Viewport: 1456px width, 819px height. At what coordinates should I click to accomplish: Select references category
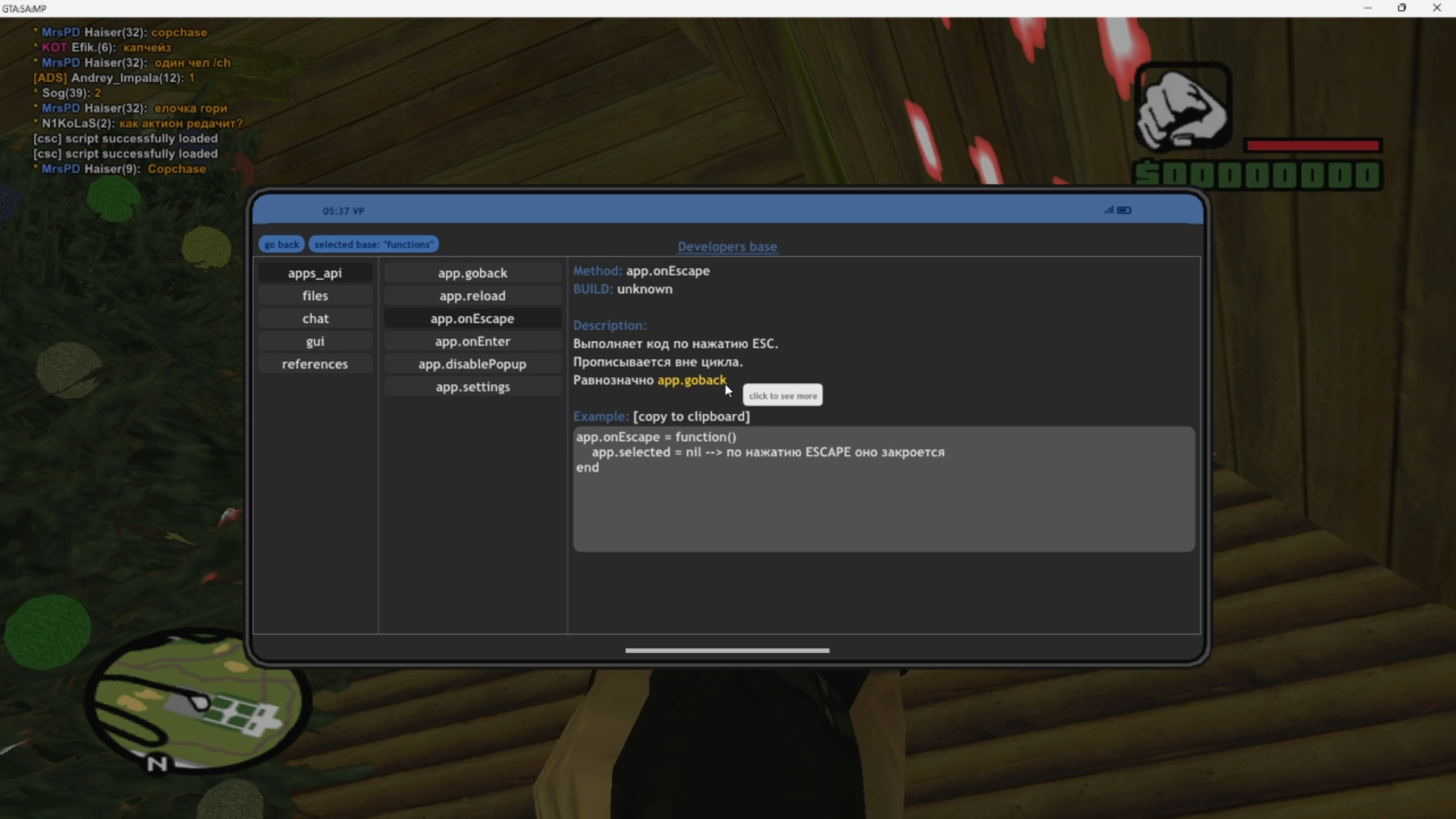(x=315, y=364)
